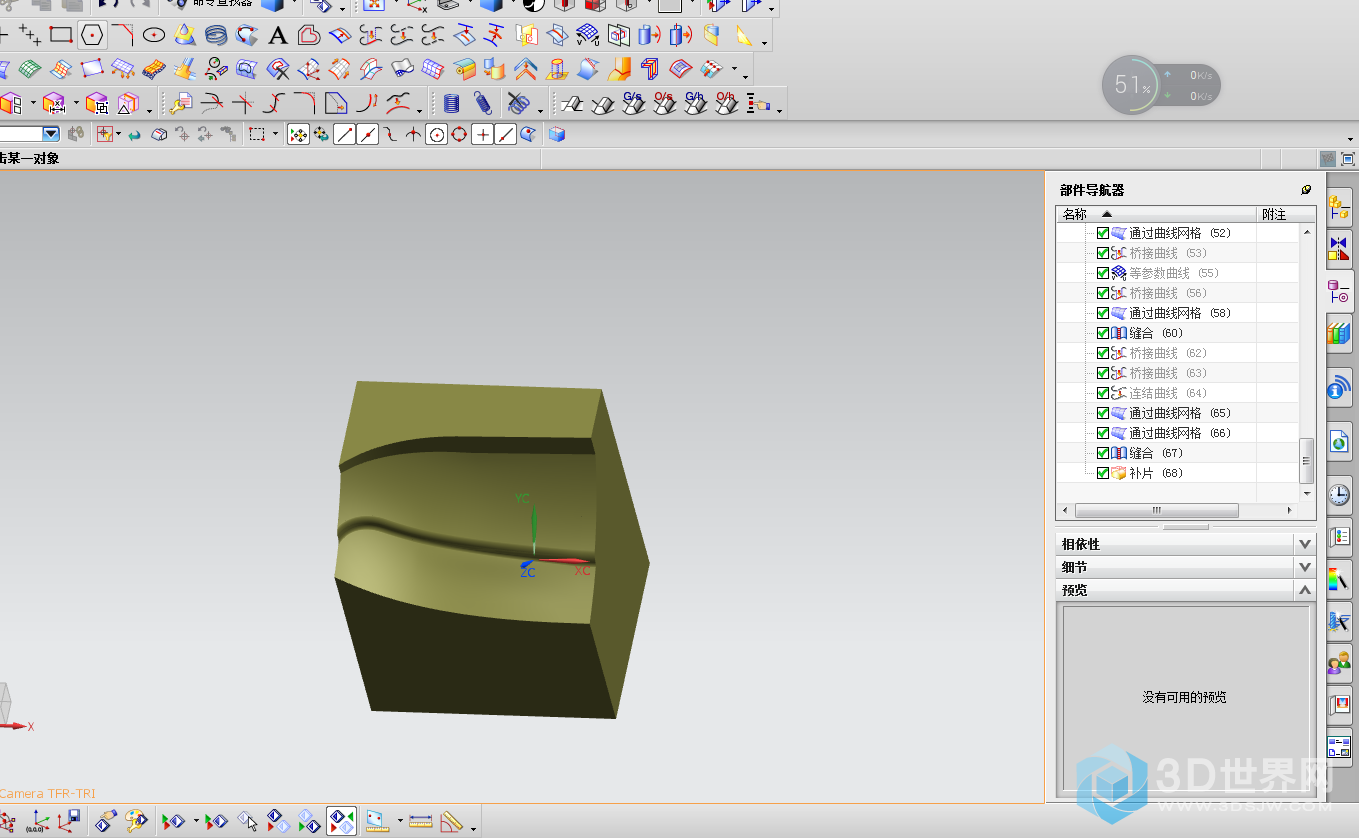Expand the 细节 panel section
The width and height of the screenshot is (1359, 838).
[1304, 567]
